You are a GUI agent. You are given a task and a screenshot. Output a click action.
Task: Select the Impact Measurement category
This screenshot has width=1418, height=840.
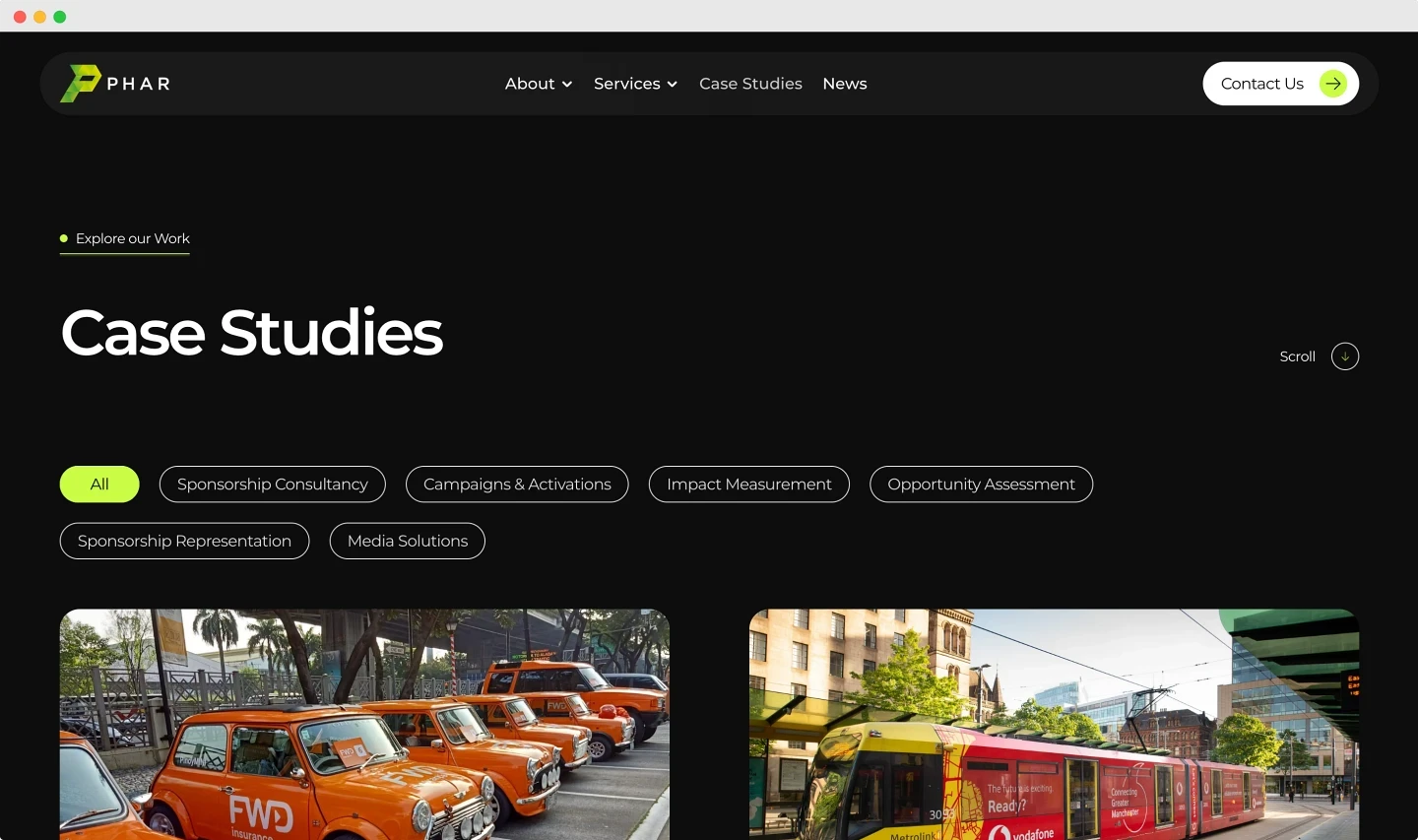tap(748, 484)
